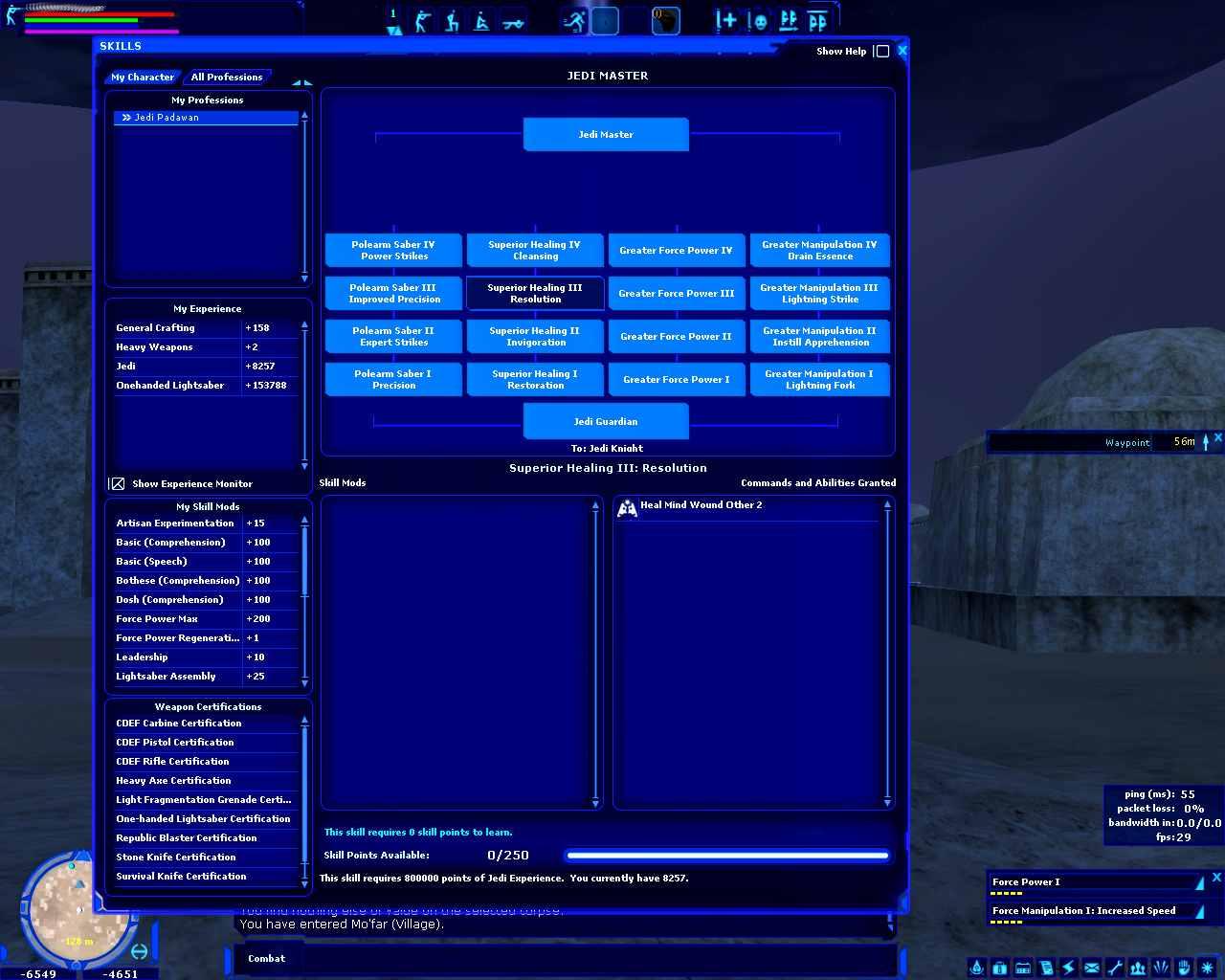The image size is (1225, 980).
Task: Select Greater Force Power II skill
Action: (x=677, y=337)
